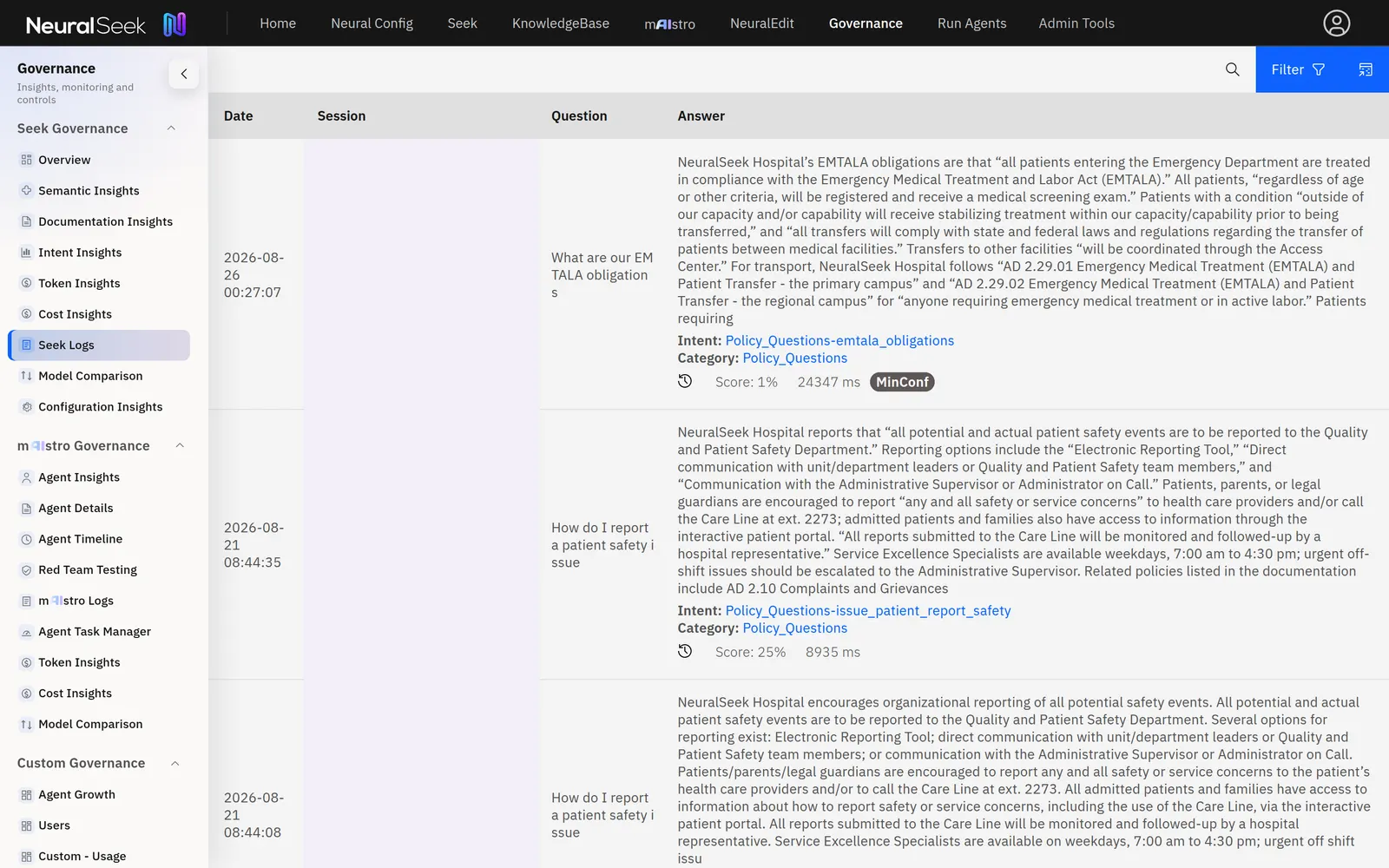The height and width of the screenshot is (868, 1389).
Task: Click the MinConf badge
Action: 902,382
